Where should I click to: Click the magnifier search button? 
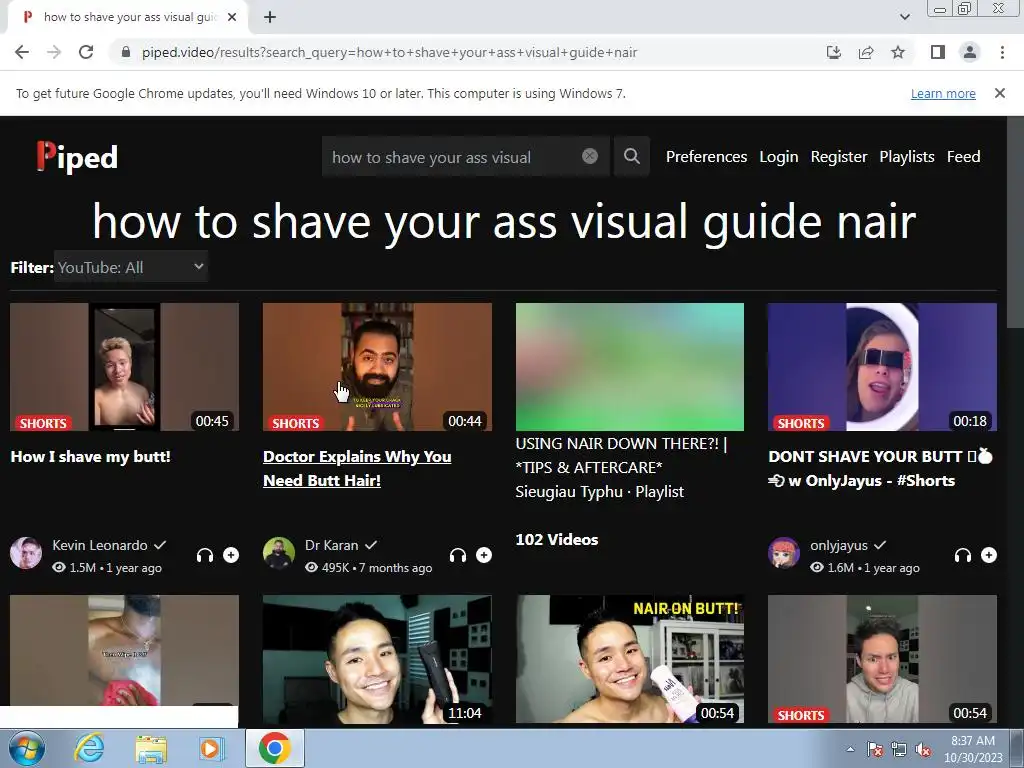[632, 156]
